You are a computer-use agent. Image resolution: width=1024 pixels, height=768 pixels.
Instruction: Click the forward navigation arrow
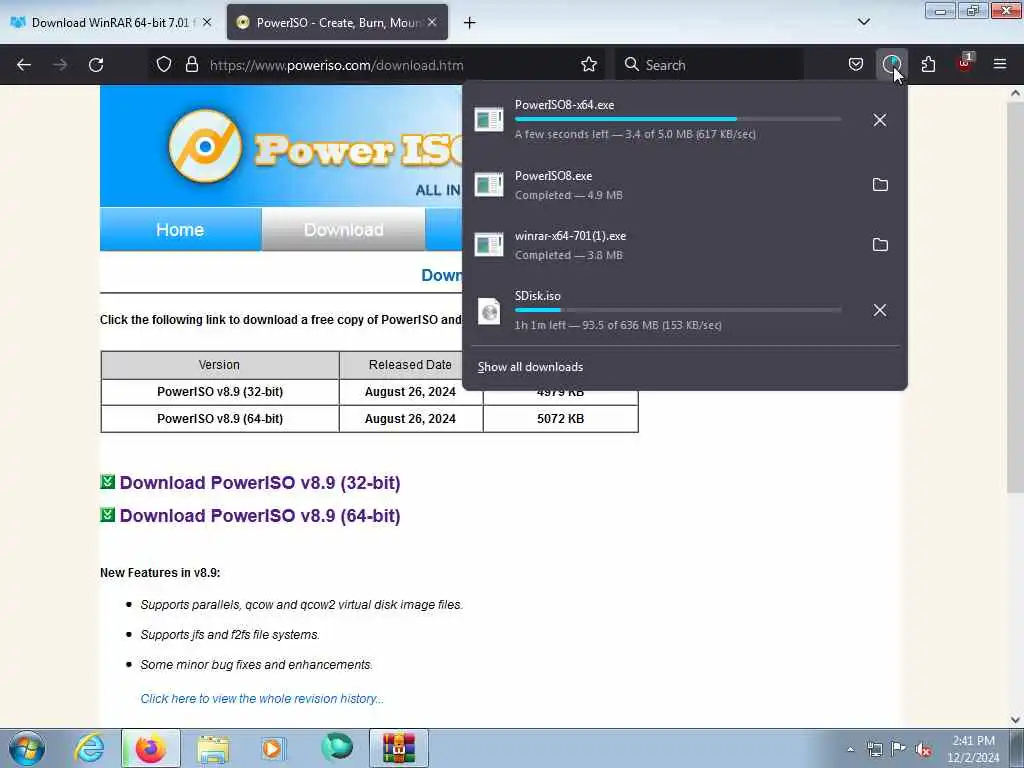[x=60, y=65]
